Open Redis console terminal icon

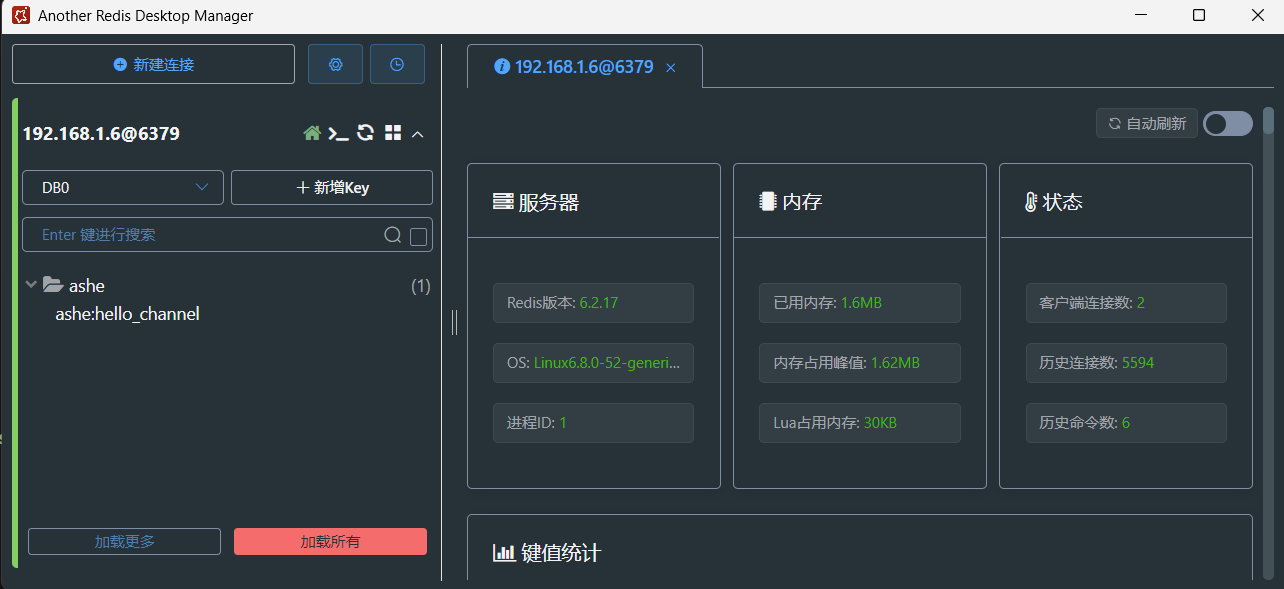[339, 133]
